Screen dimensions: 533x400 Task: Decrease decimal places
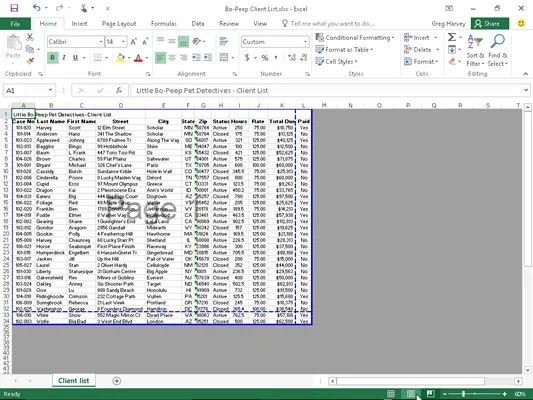(x=304, y=58)
